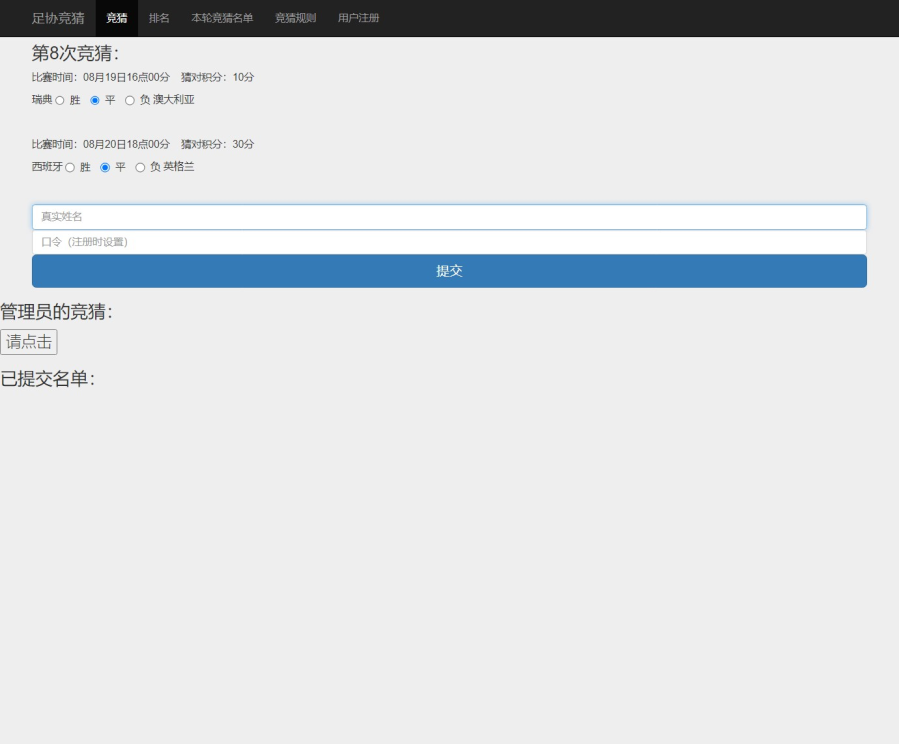899x744 pixels.
Task: Select 负 for the 瑞典 vs 澳大利亚 match
Action: [130, 100]
